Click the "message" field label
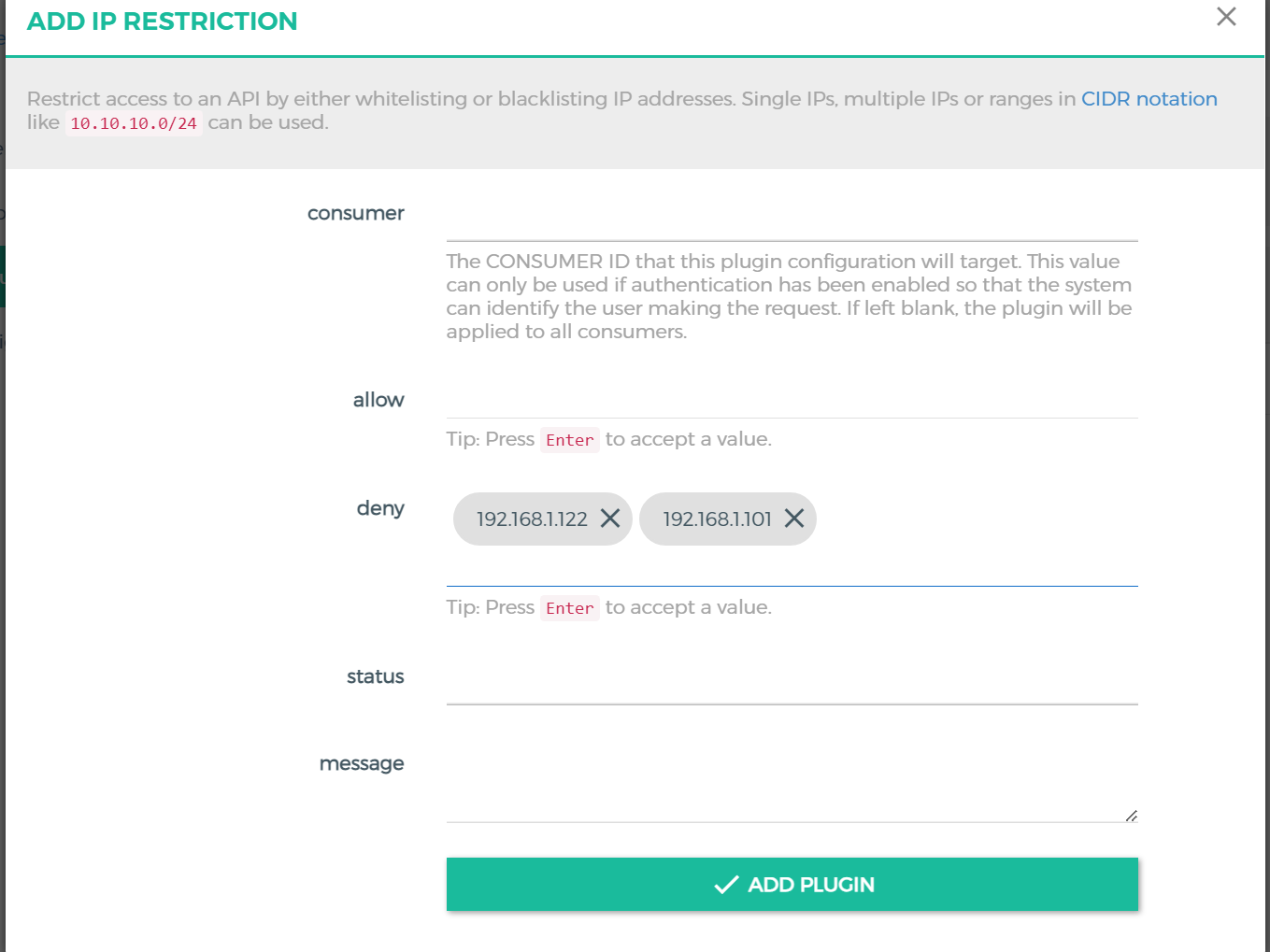1270x952 pixels. [x=362, y=763]
